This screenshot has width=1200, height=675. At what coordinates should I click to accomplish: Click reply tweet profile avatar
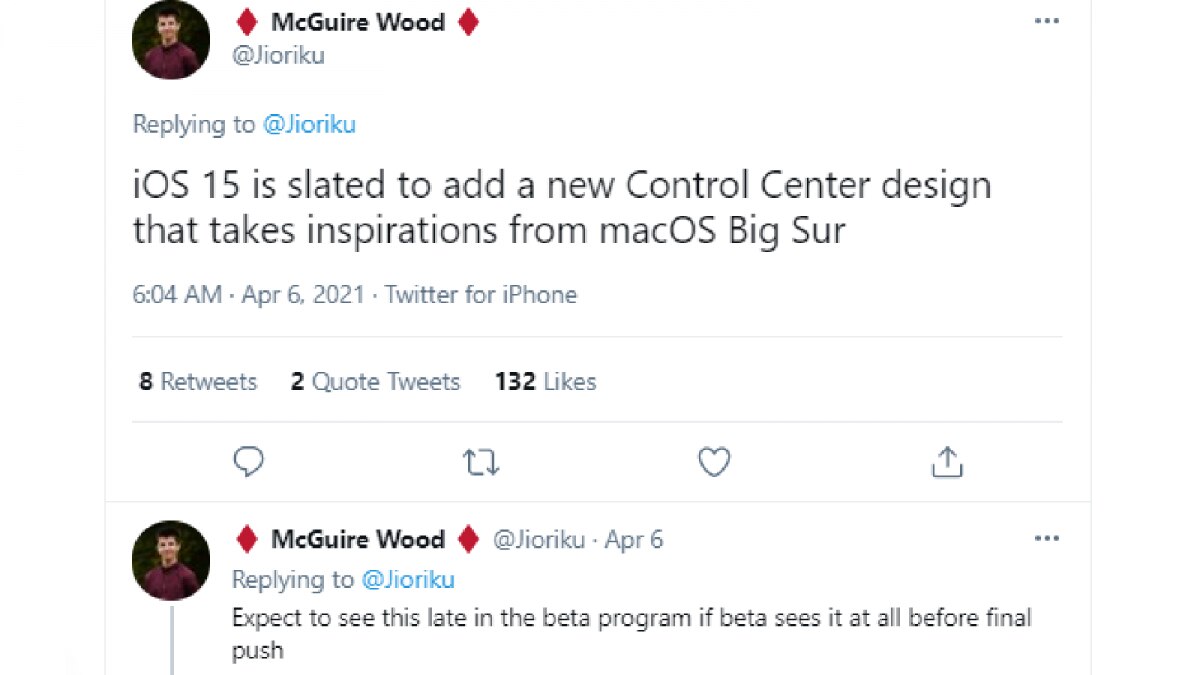coord(171,560)
